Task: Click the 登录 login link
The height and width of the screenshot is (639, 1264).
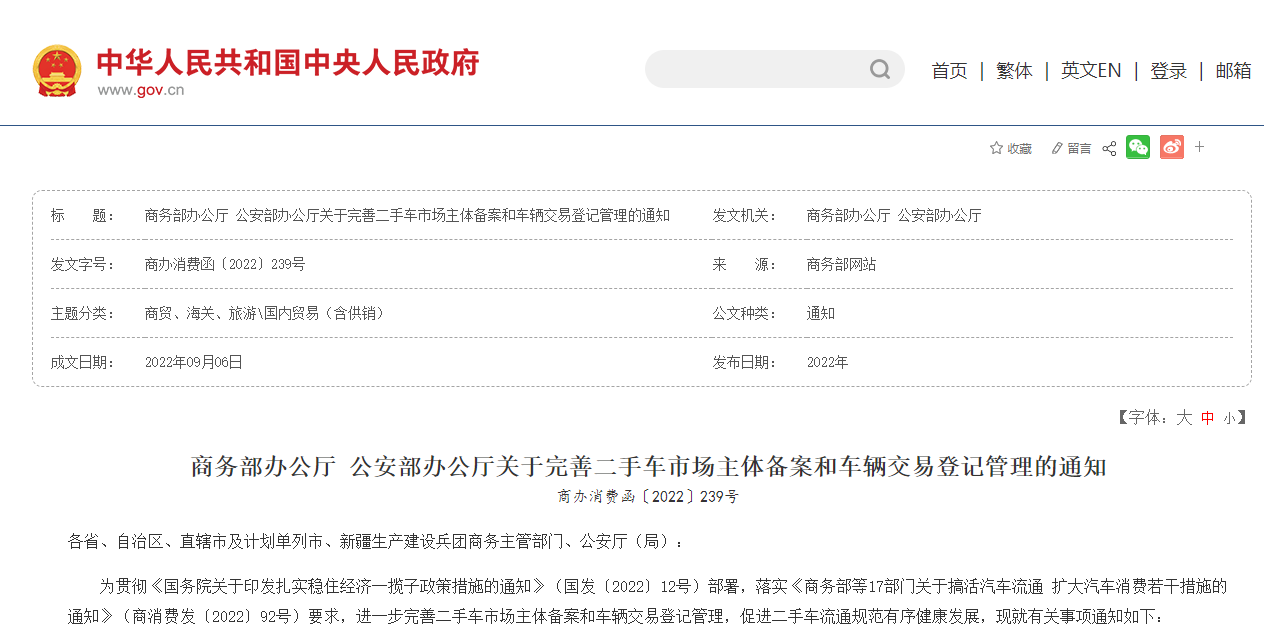Action: pyautogui.click(x=1168, y=71)
